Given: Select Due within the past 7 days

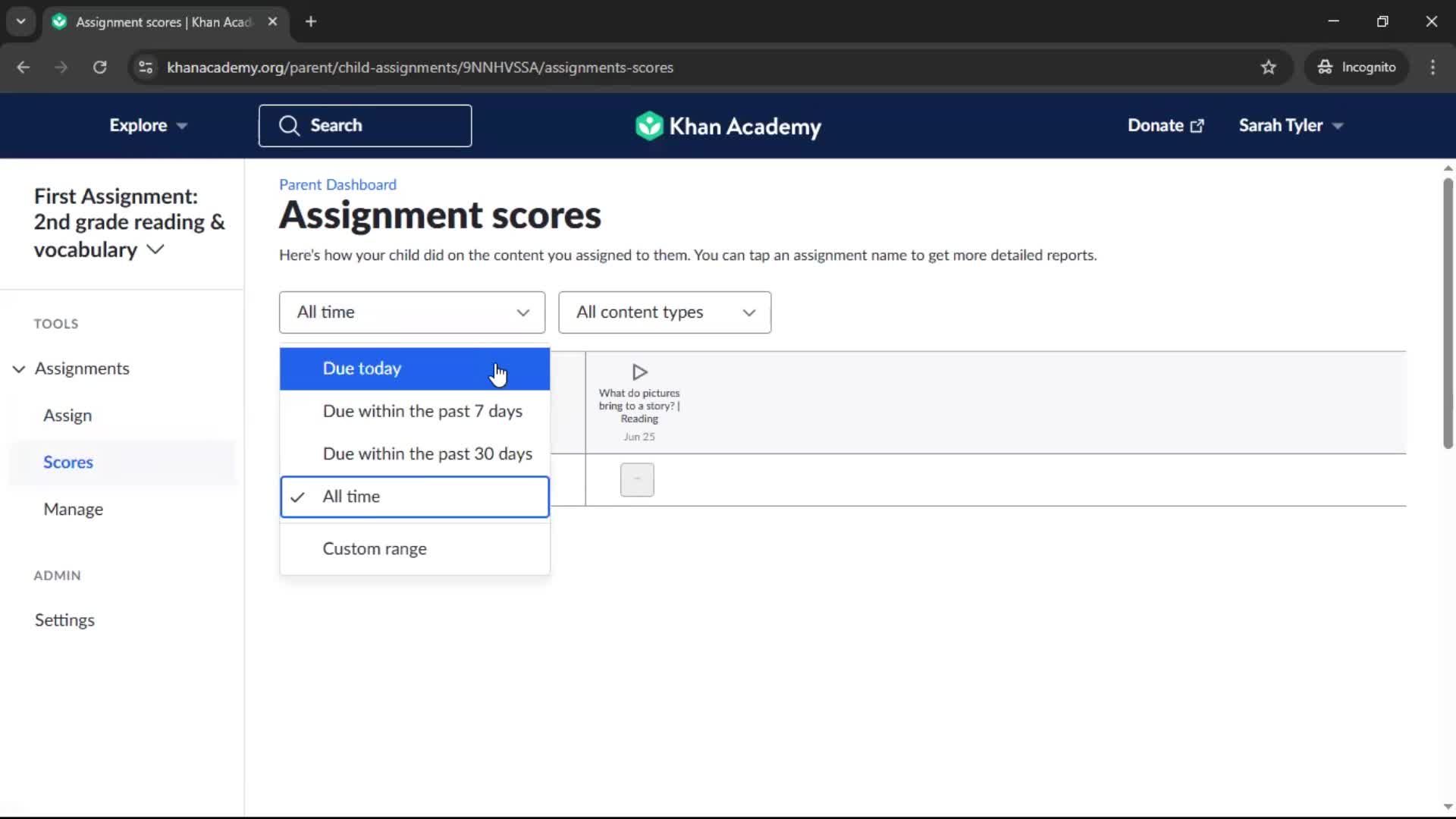Looking at the screenshot, I should (x=414, y=411).
